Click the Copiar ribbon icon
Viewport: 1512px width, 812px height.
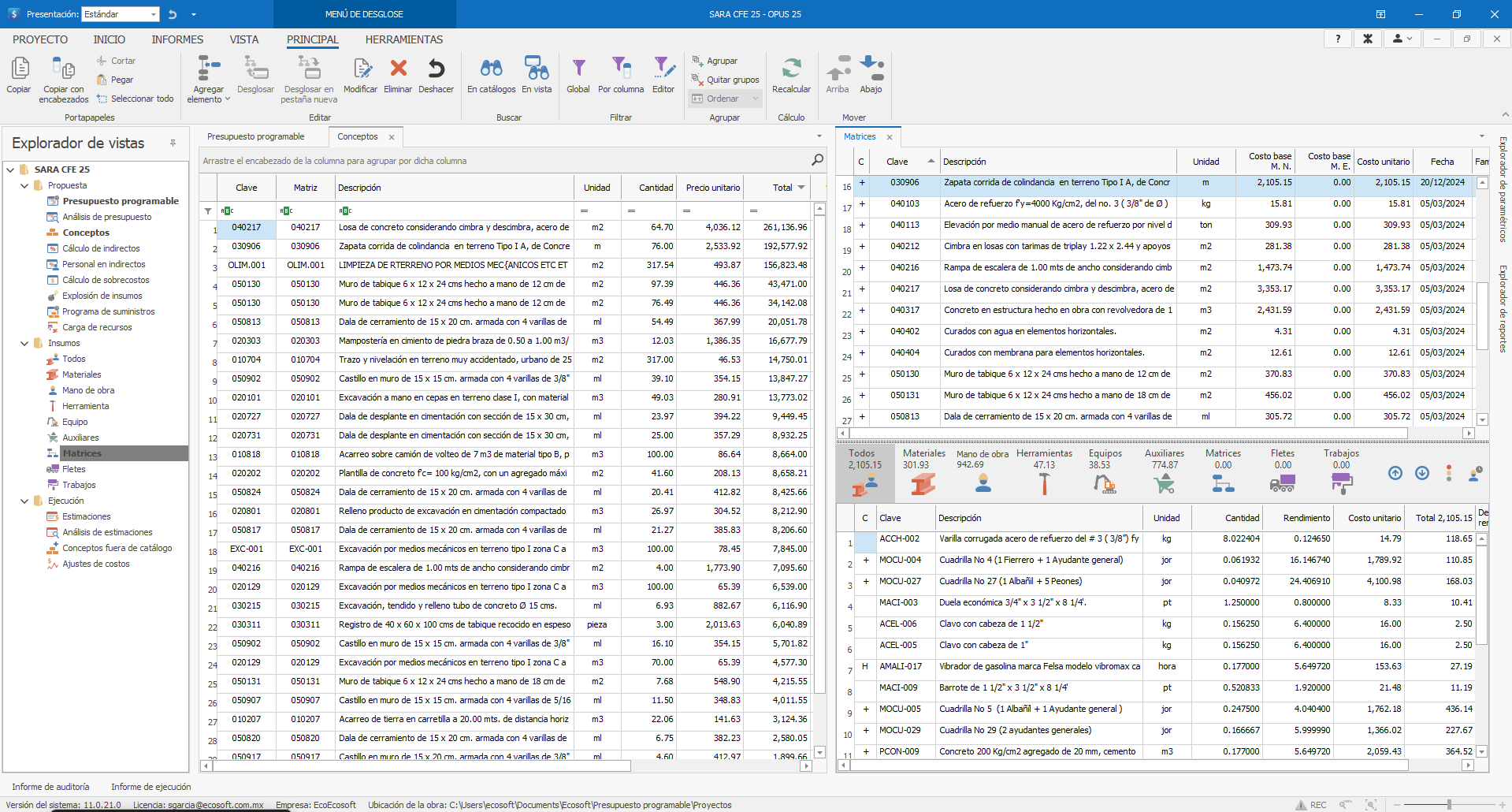pos(19,69)
